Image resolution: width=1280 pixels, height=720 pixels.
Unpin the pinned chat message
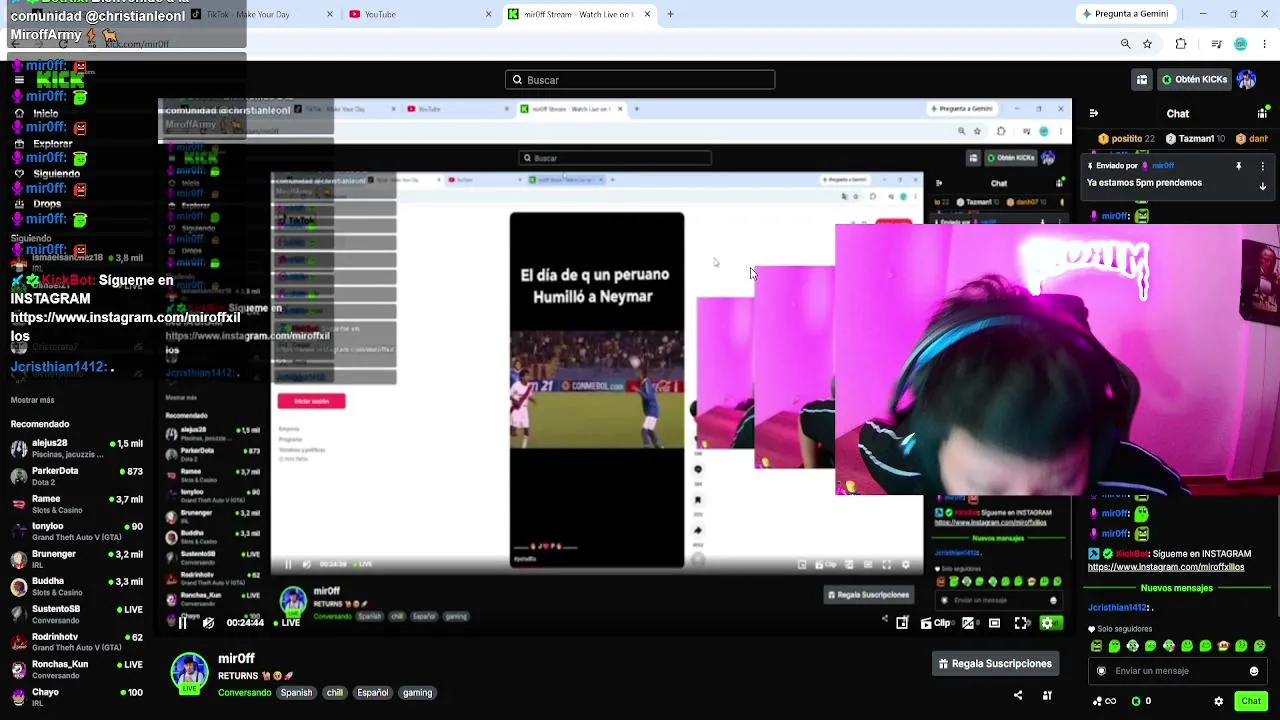[x=1238, y=166]
